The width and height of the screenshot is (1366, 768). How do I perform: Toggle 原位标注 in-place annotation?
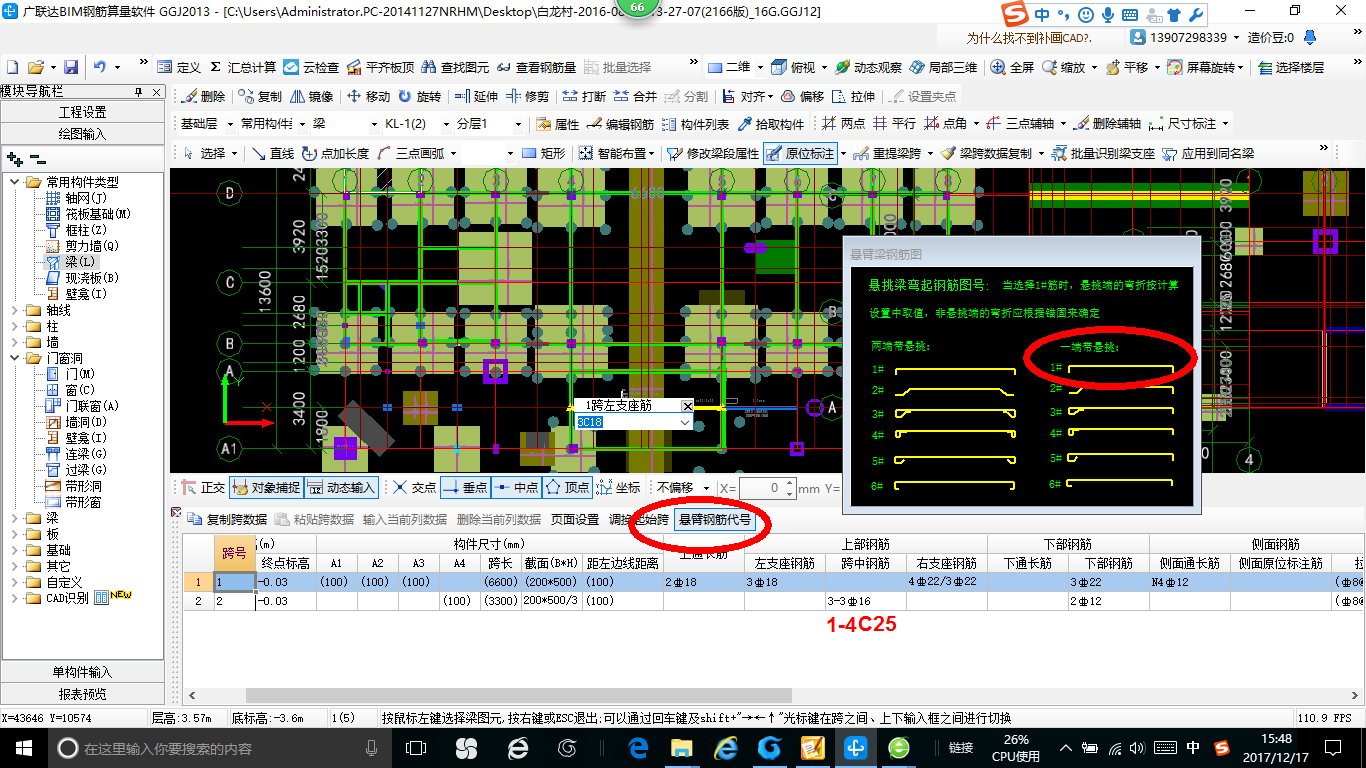coord(800,153)
